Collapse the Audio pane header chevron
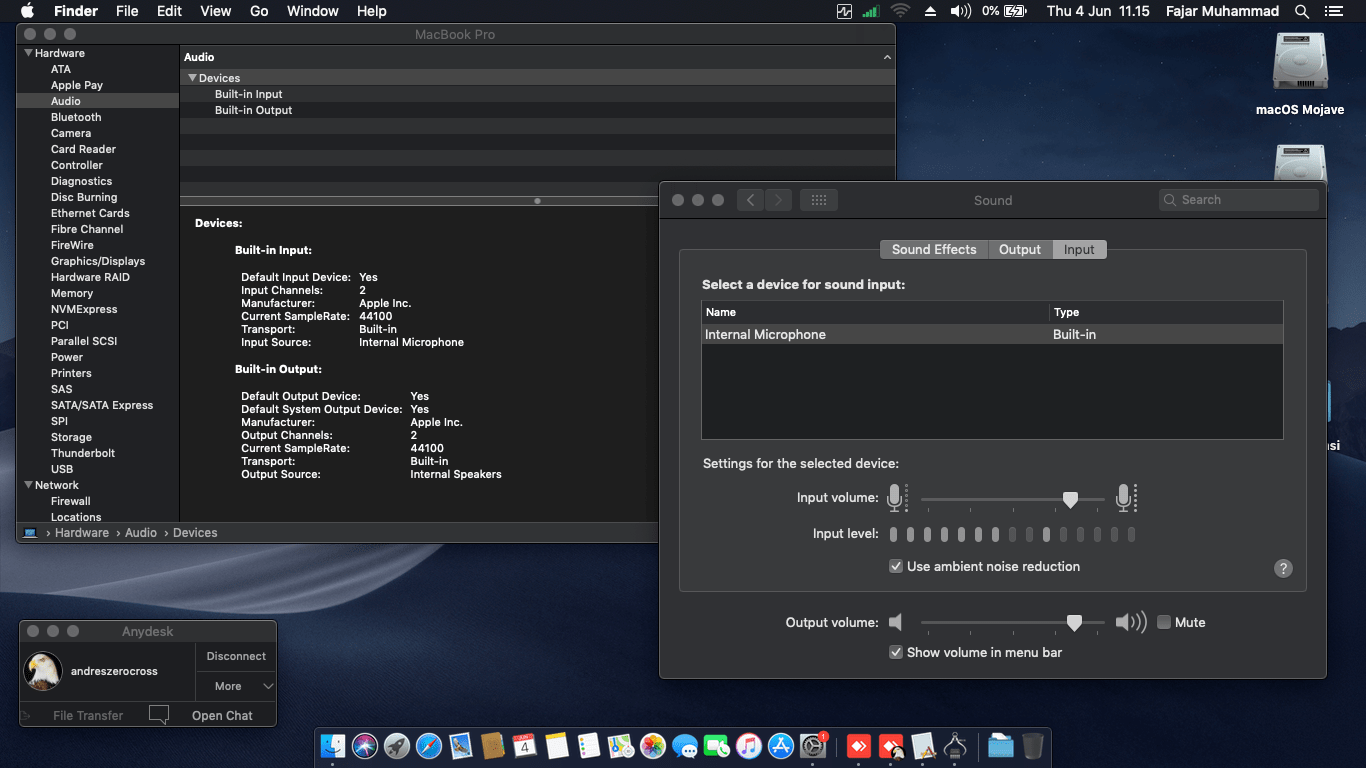The image size is (1366, 768). pos(887,57)
